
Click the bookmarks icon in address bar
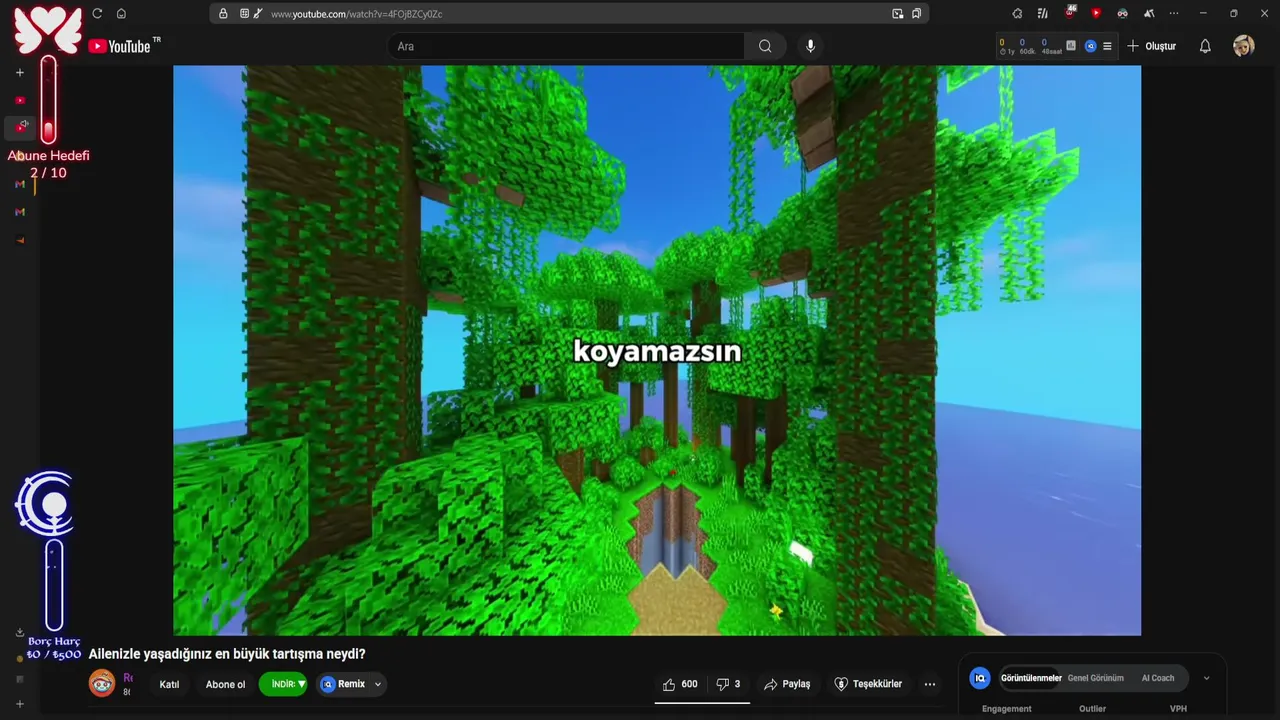point(916,14)
